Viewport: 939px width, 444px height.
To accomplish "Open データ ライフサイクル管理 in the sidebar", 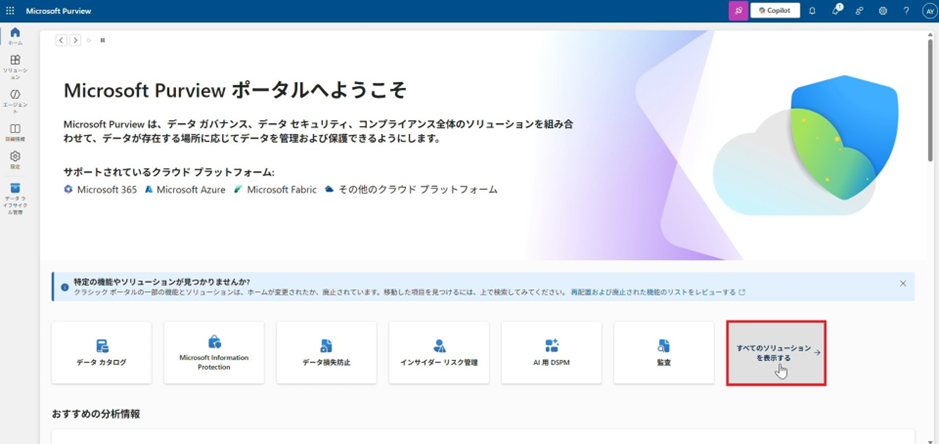I will click(x=16, y=199).
